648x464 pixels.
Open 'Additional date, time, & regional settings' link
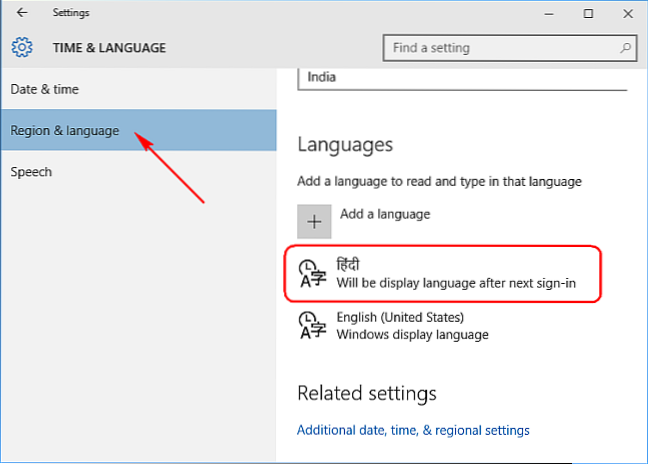click(413, 430)
